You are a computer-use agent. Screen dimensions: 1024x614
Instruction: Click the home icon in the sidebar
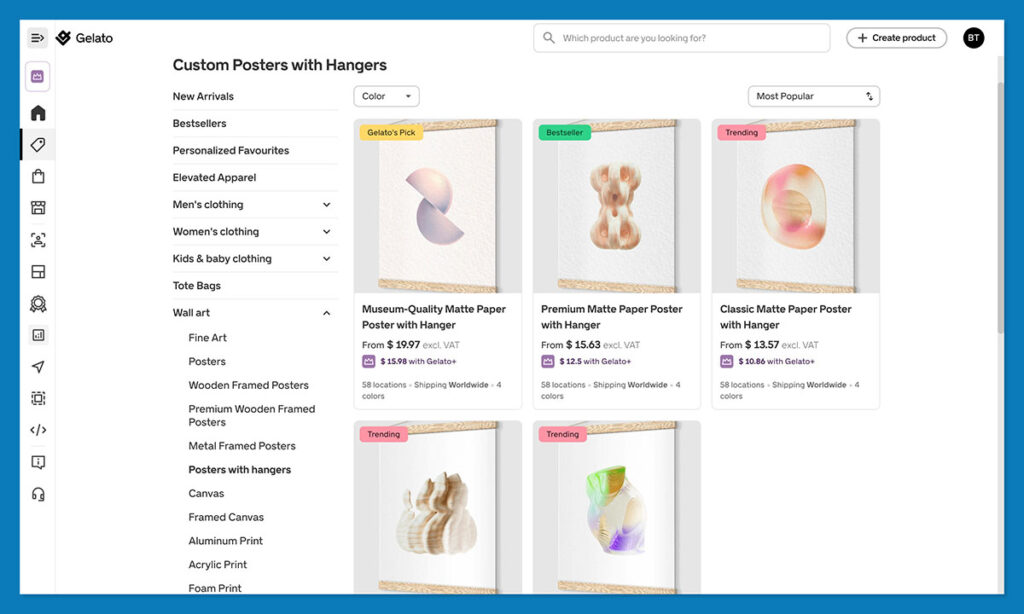pos(38,113)
